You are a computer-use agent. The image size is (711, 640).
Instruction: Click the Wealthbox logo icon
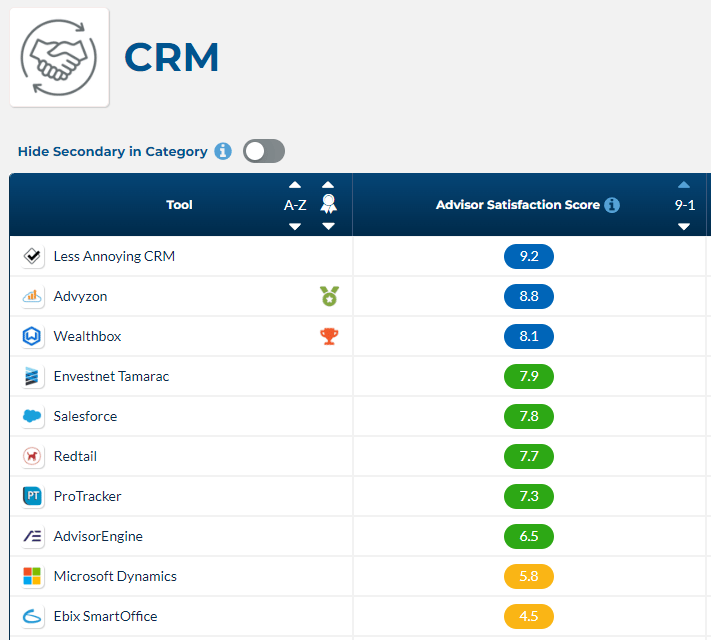(x=32, y=336)
